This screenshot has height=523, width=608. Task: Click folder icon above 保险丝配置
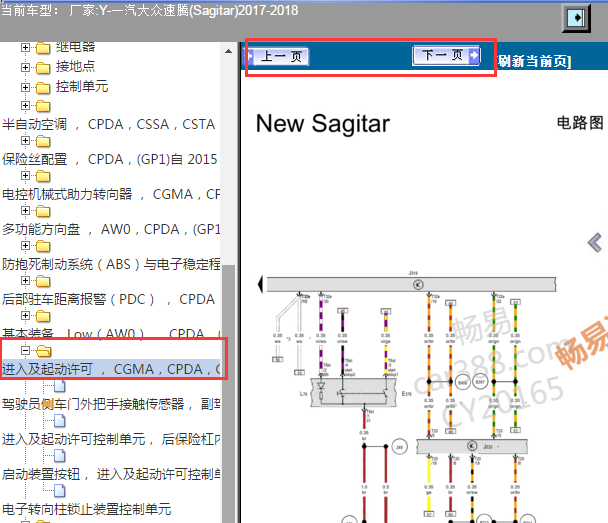(43, 142)
